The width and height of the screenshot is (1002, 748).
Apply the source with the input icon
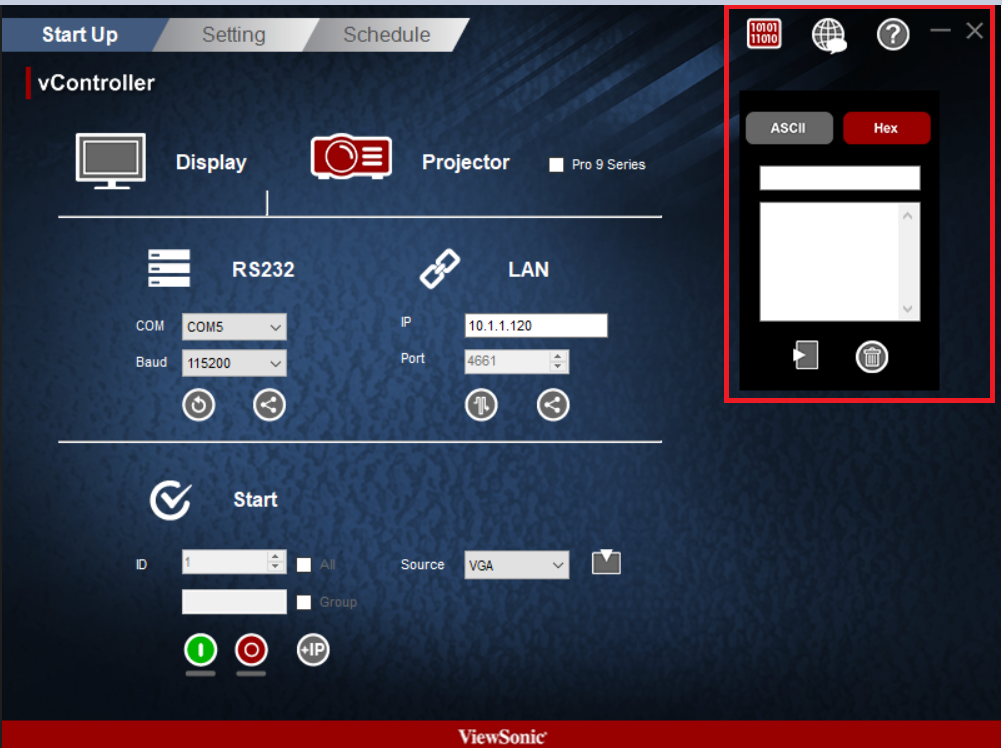[606, 562]
